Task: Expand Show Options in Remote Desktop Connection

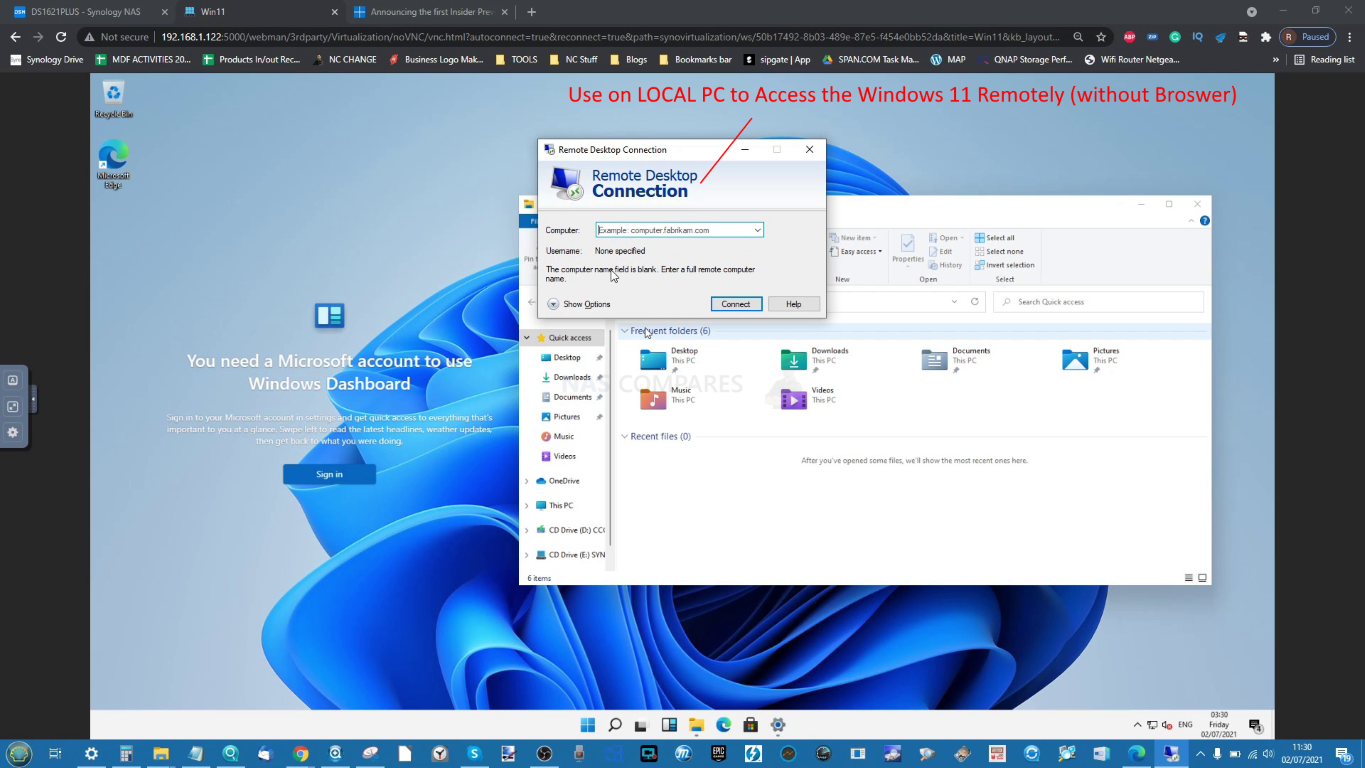Action: coord(579,304)
